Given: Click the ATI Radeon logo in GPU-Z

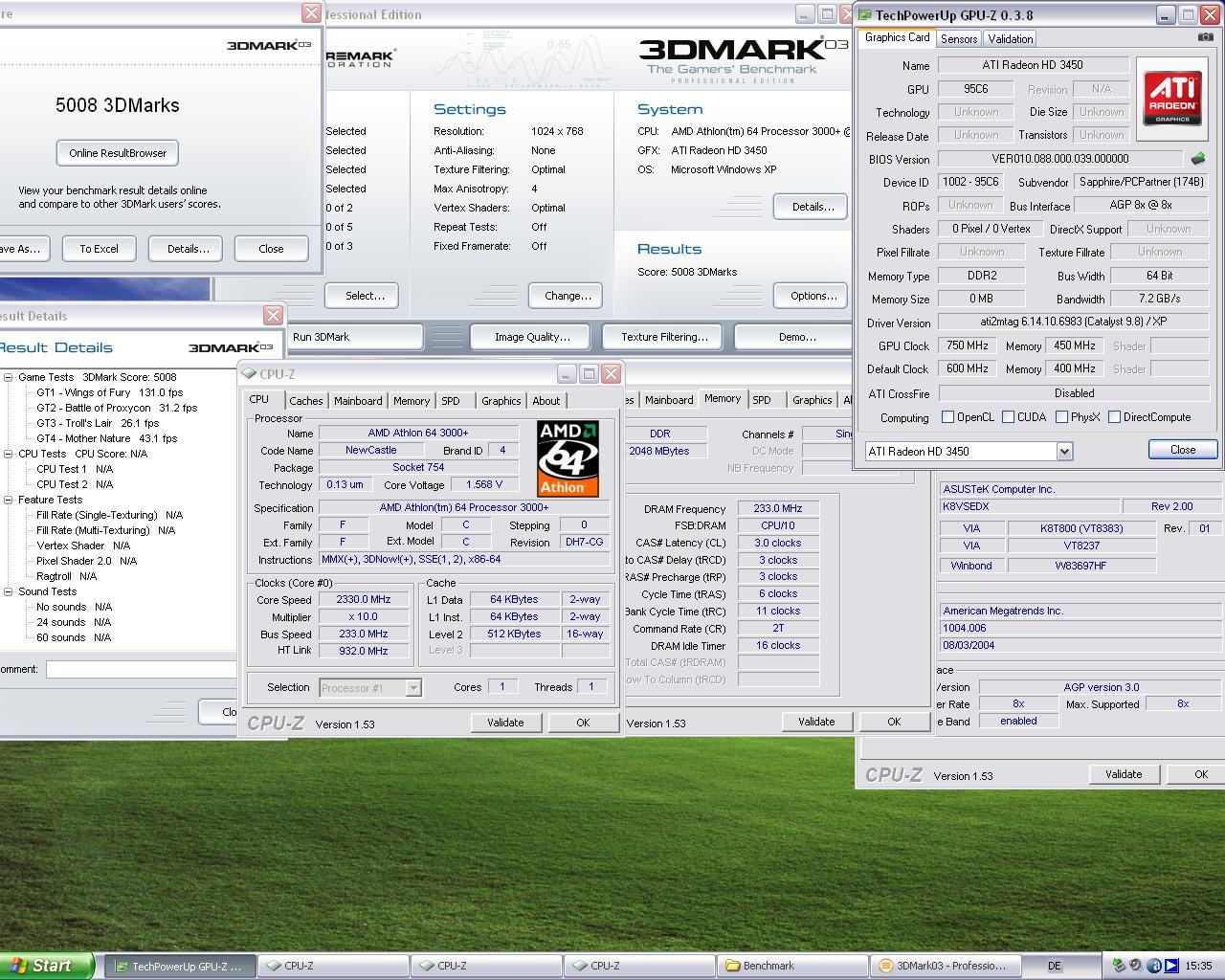Looking at the screenshot, I should [1172, 97].
